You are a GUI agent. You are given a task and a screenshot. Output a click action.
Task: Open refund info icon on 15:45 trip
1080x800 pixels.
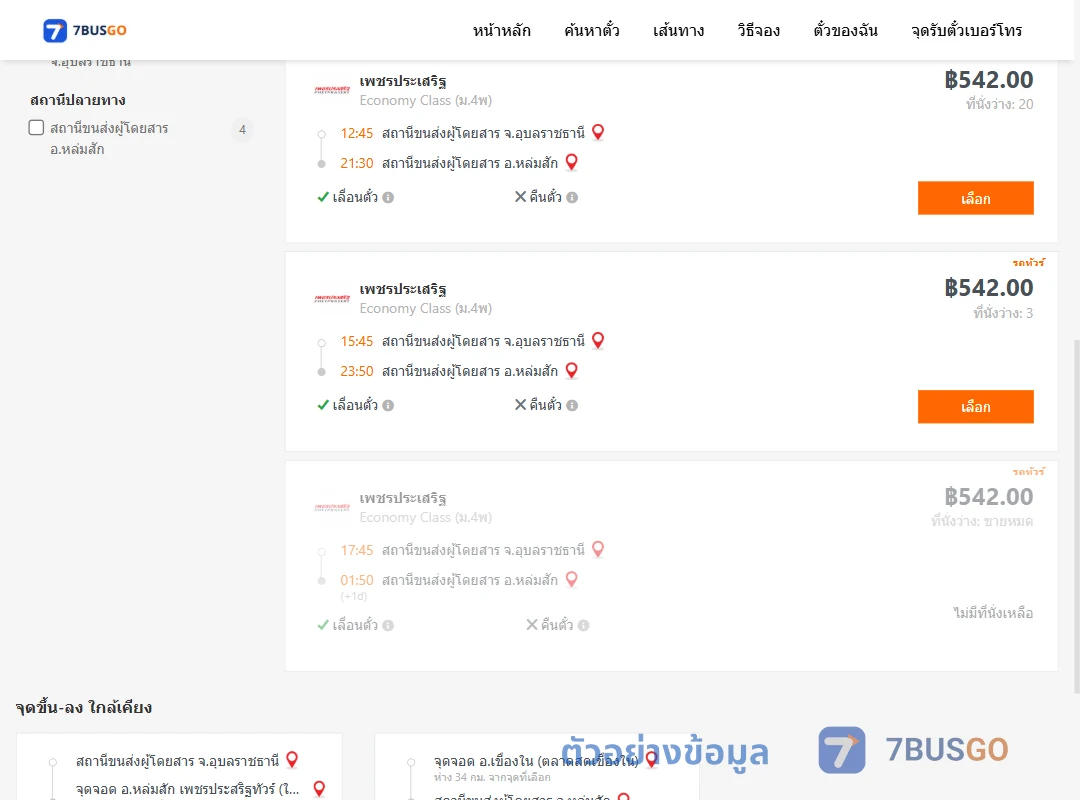pos(572,406)
